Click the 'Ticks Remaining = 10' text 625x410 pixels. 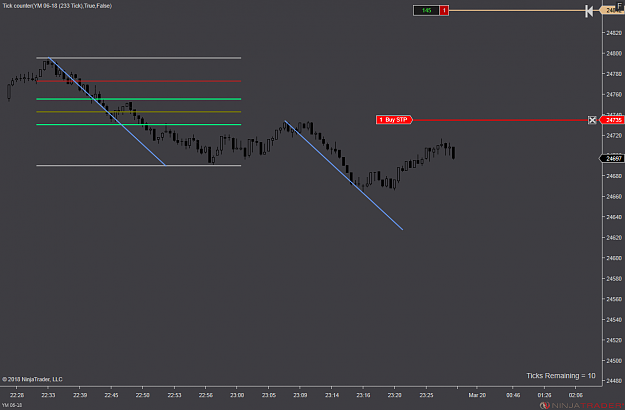point(560,376)
